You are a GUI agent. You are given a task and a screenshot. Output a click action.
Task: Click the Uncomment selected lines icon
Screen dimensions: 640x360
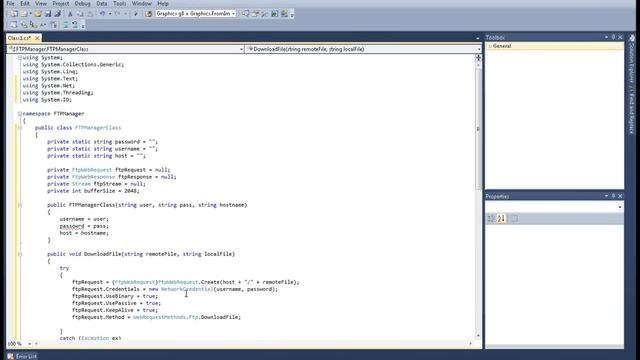click(x=75, y=25)
